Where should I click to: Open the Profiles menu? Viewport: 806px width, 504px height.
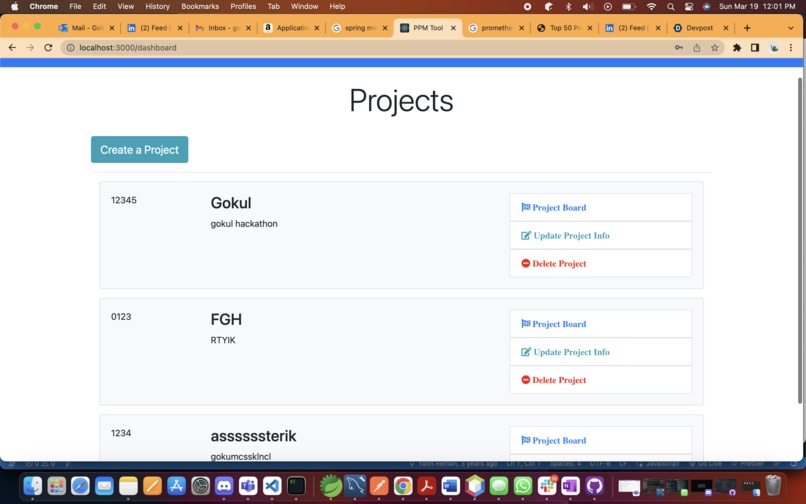pyautogui.click(x=243, y=7)
